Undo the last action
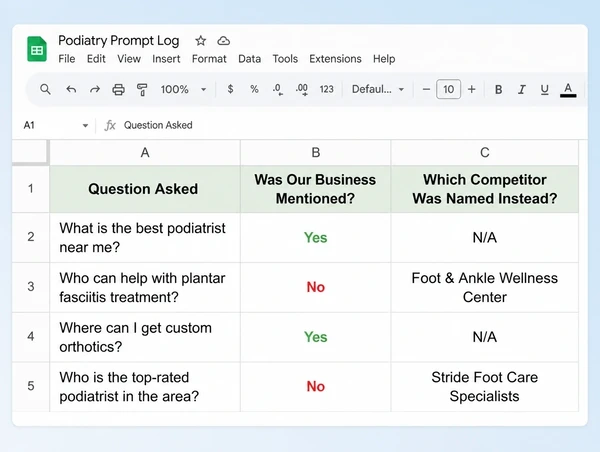Screen dimensions: 600x452 pos(71,89)
